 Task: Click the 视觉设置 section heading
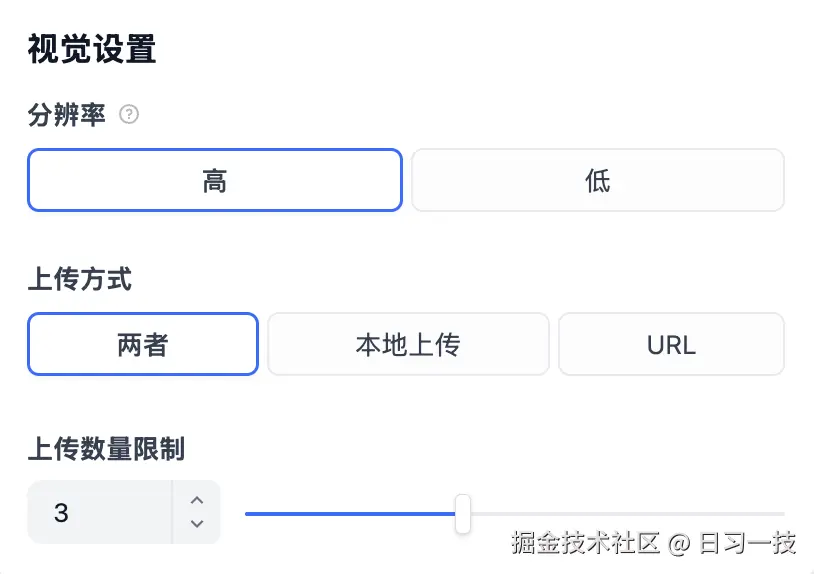coord(92,49)
